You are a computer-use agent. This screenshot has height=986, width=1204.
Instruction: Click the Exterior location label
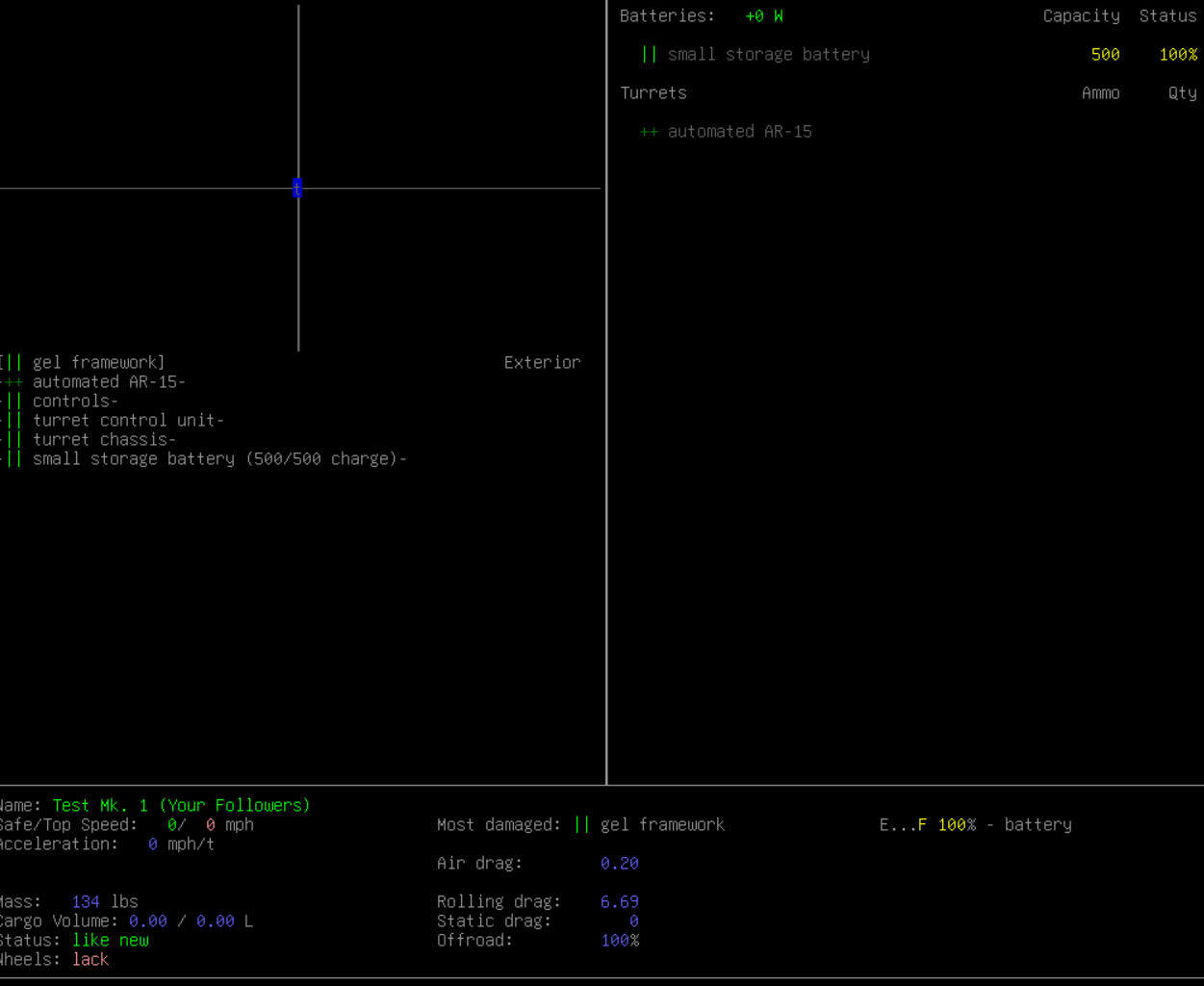coord(543,363)
